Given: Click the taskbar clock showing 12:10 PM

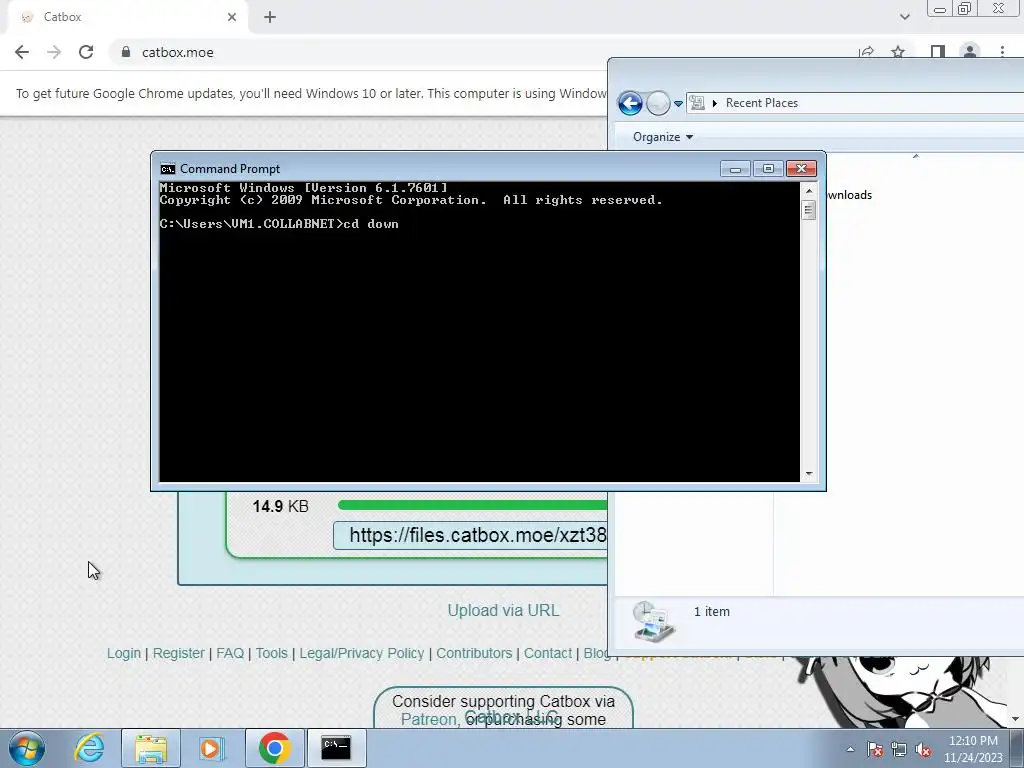Looking at the screenshot, I should click(972, 749).
